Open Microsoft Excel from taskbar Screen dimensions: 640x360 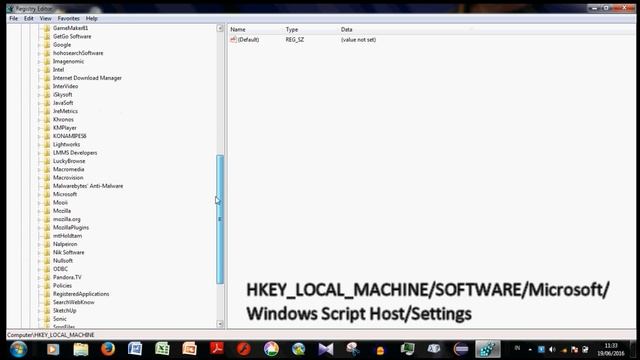[162, 349]
